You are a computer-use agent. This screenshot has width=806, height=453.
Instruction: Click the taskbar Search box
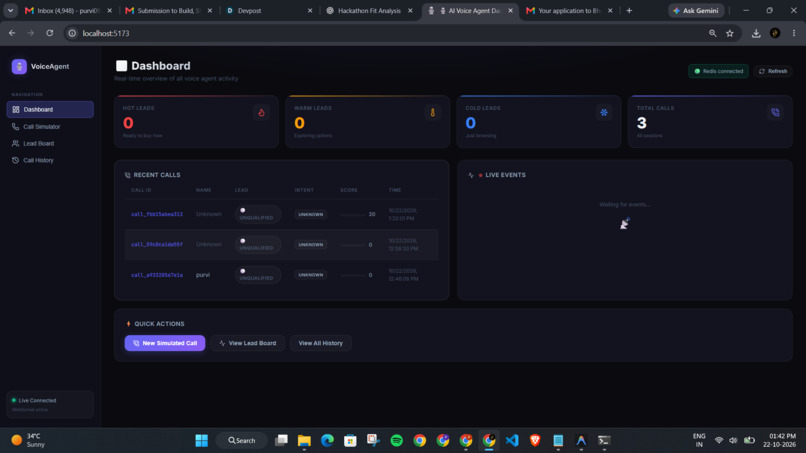[x=242, y=440]
